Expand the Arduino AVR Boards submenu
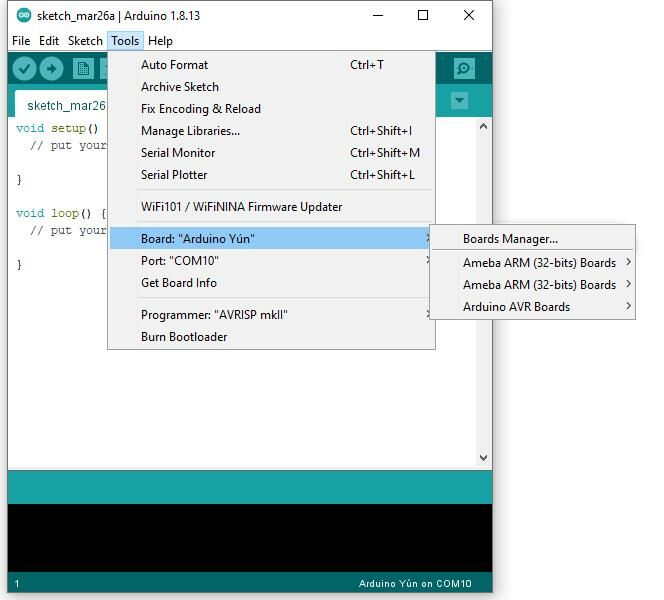Screen dimensions: 664x600 tap(532, 307)
